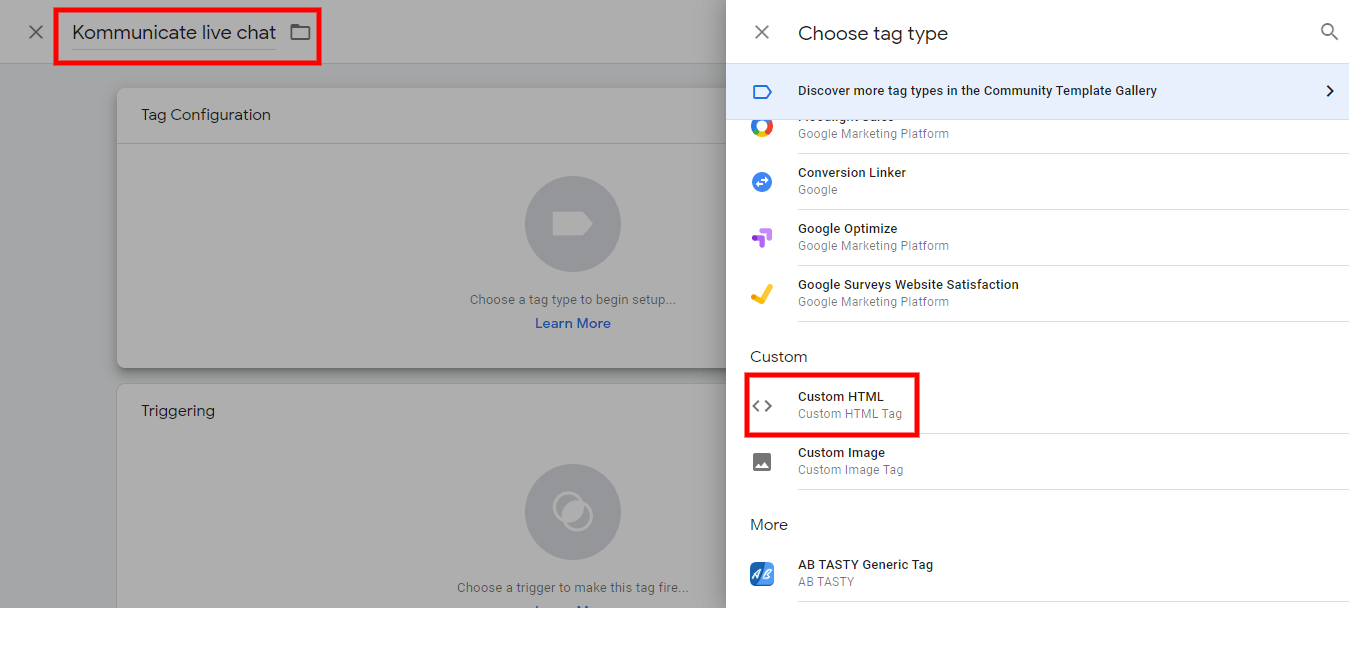Click the Google Optimize tag icon

point(762,238)
